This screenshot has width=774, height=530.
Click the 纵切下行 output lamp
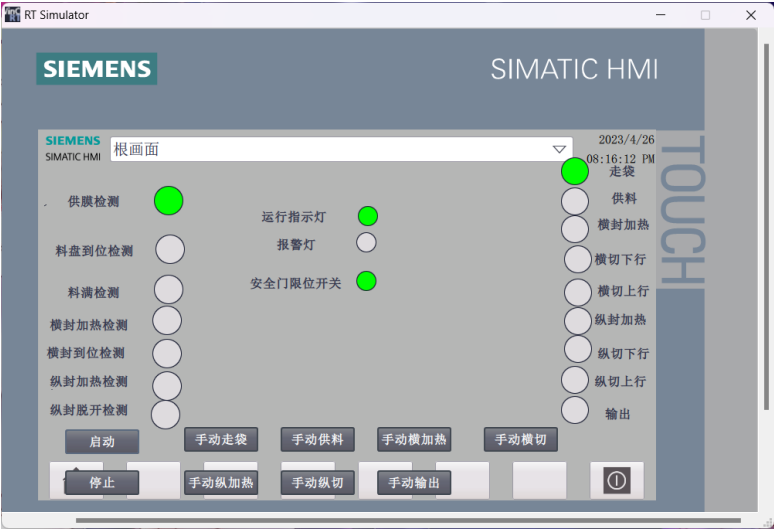[578, 349]
